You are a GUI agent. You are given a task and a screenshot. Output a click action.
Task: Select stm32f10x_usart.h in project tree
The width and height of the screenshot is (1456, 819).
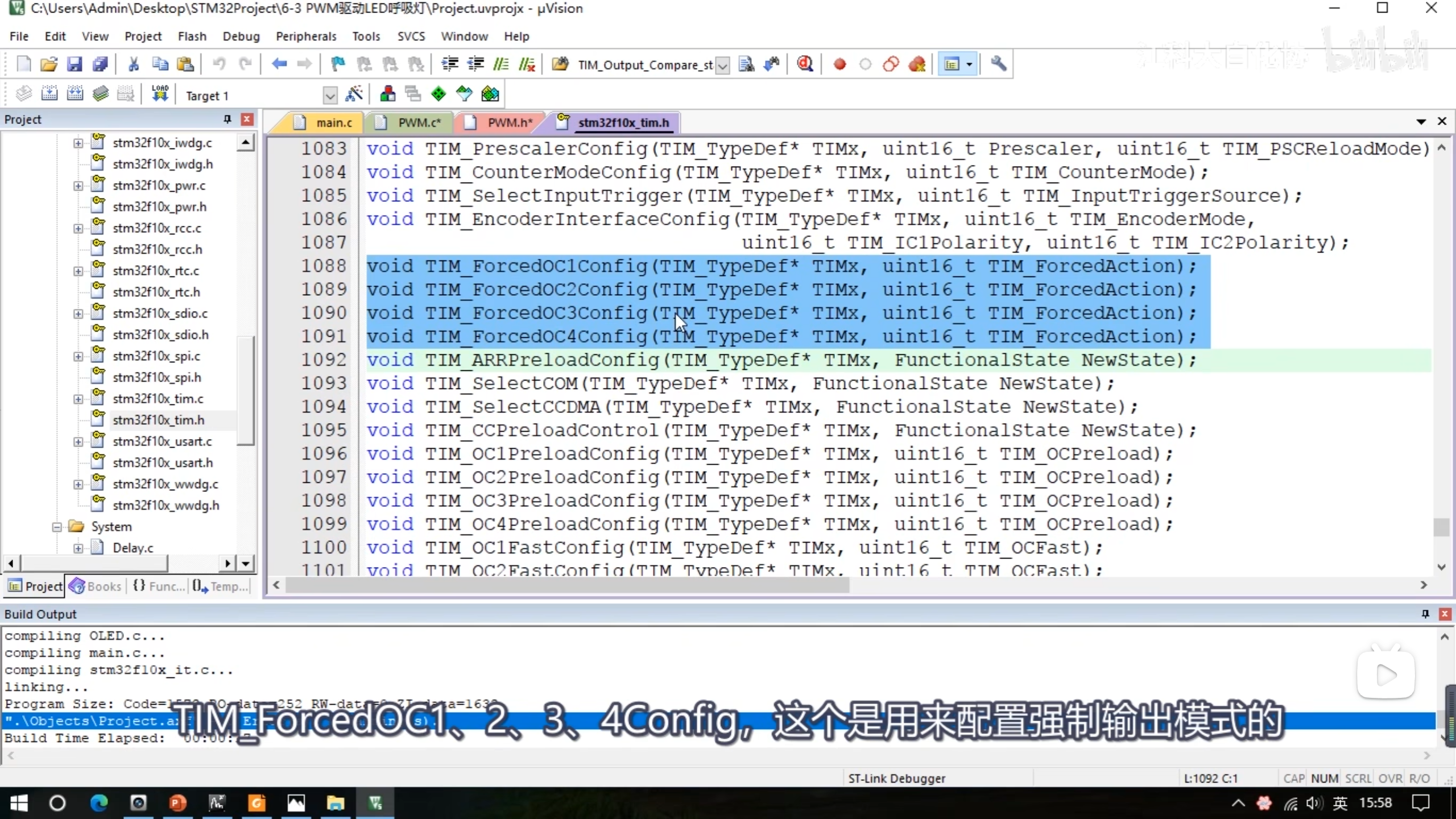[x=163, y=462]
